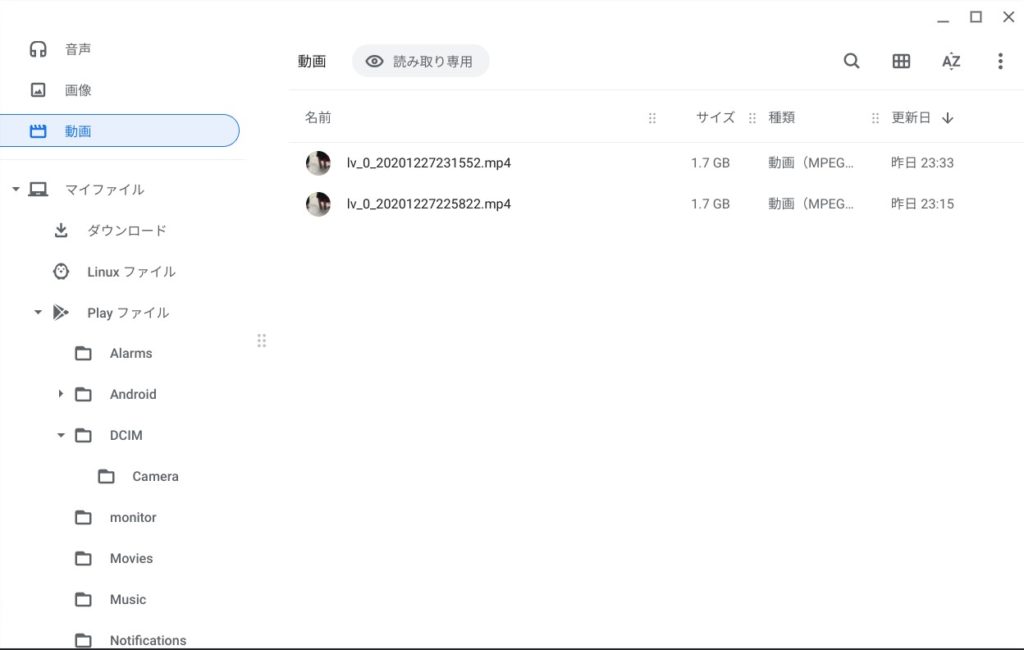Sort the file list by 名前 column
Image resolution: width=1024 pixels, height=650 pixels.
(x=318, y=118)
